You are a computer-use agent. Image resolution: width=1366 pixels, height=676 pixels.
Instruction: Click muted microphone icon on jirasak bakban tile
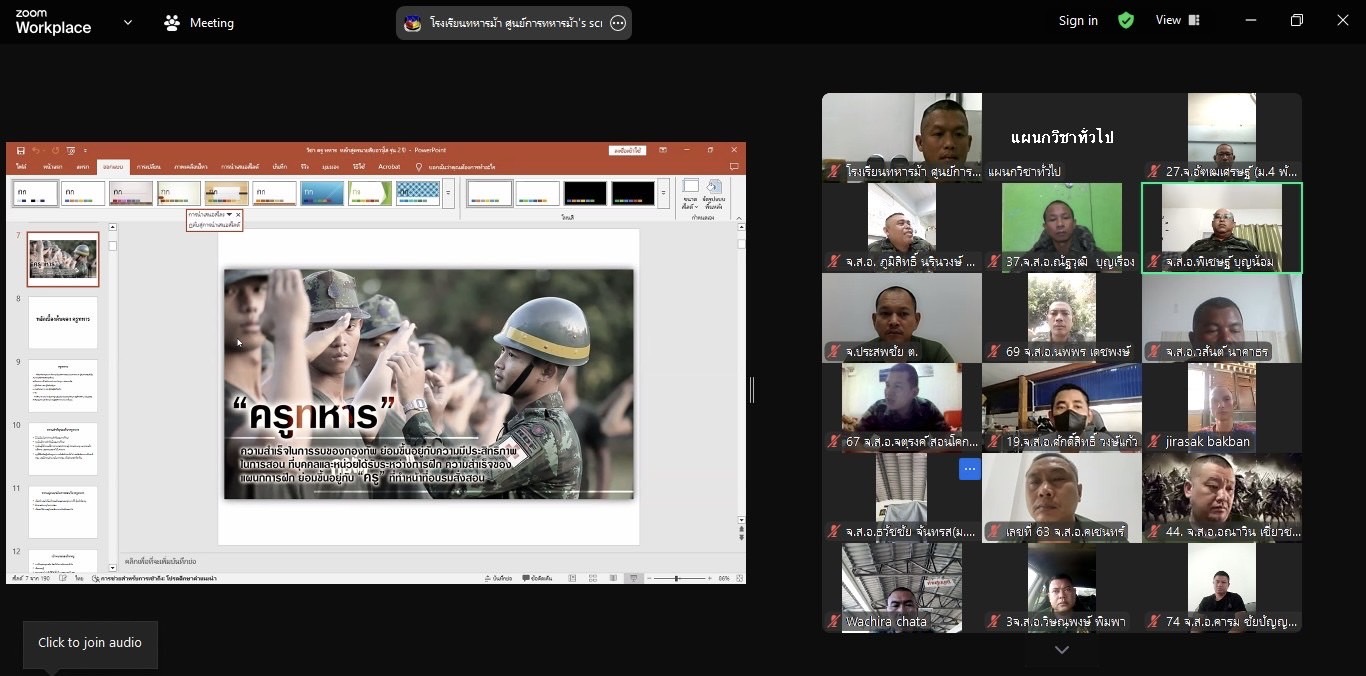(1154, 441)
